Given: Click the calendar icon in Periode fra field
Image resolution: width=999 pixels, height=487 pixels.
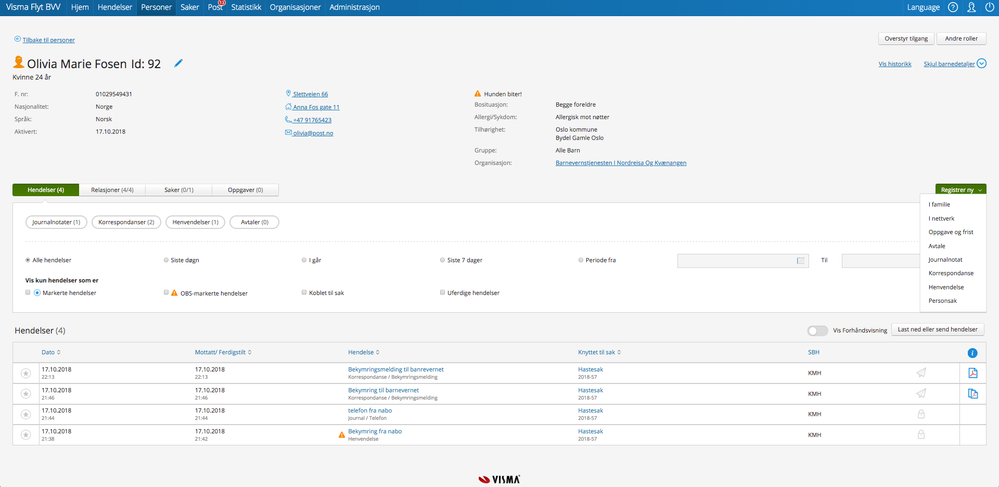Looking at the screenshot, I should pyautogui.click(x=800, y=261).
